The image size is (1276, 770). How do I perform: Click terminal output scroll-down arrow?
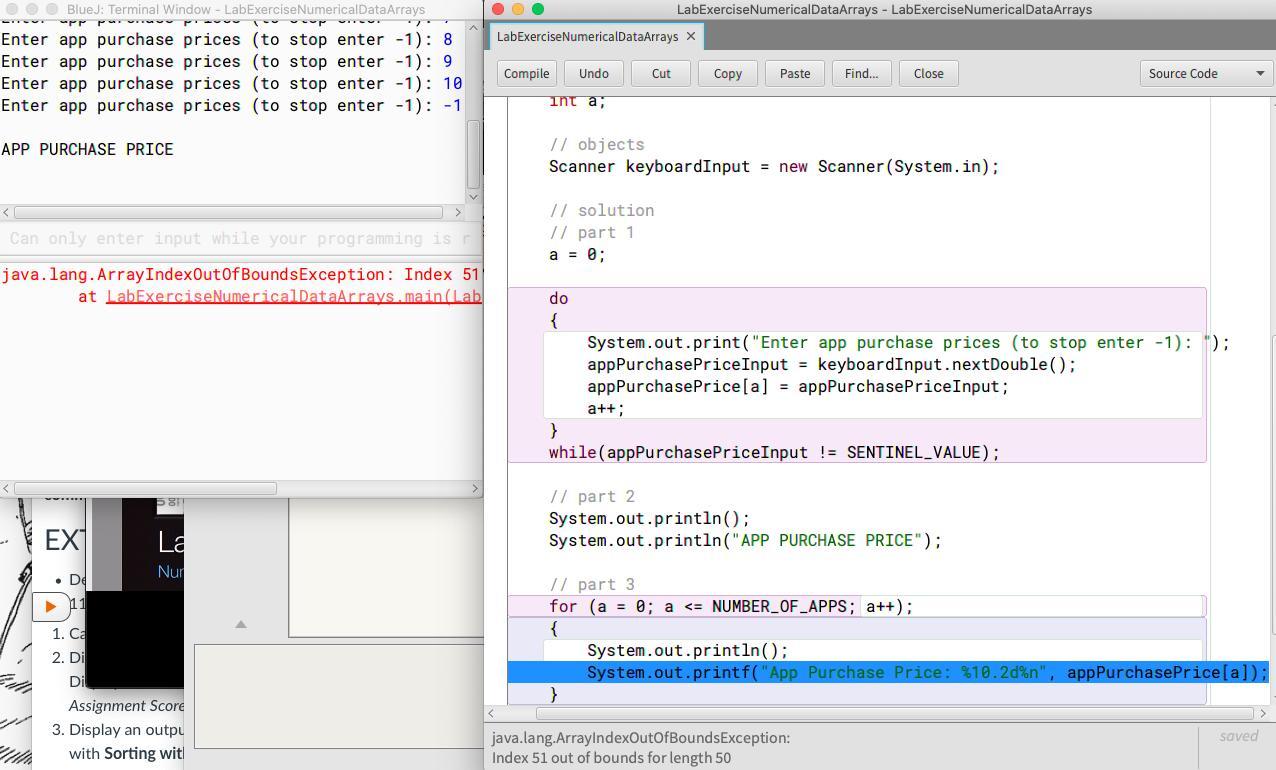click(x=474, y=197)
